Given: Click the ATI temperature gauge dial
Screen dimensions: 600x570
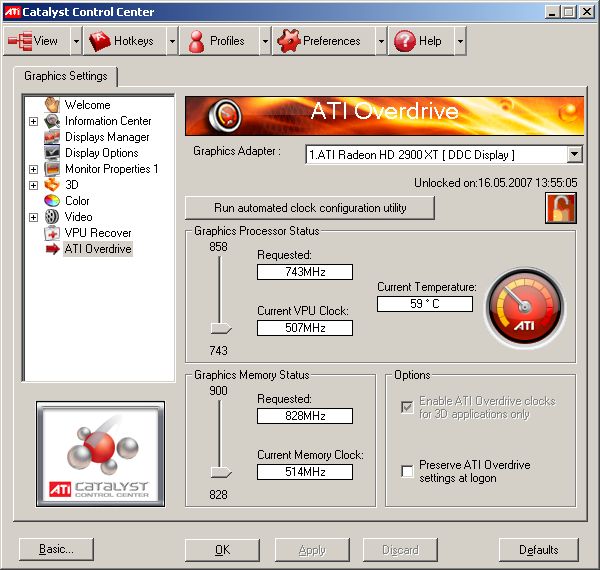Looking at the screenshot, I should point(525,307).
